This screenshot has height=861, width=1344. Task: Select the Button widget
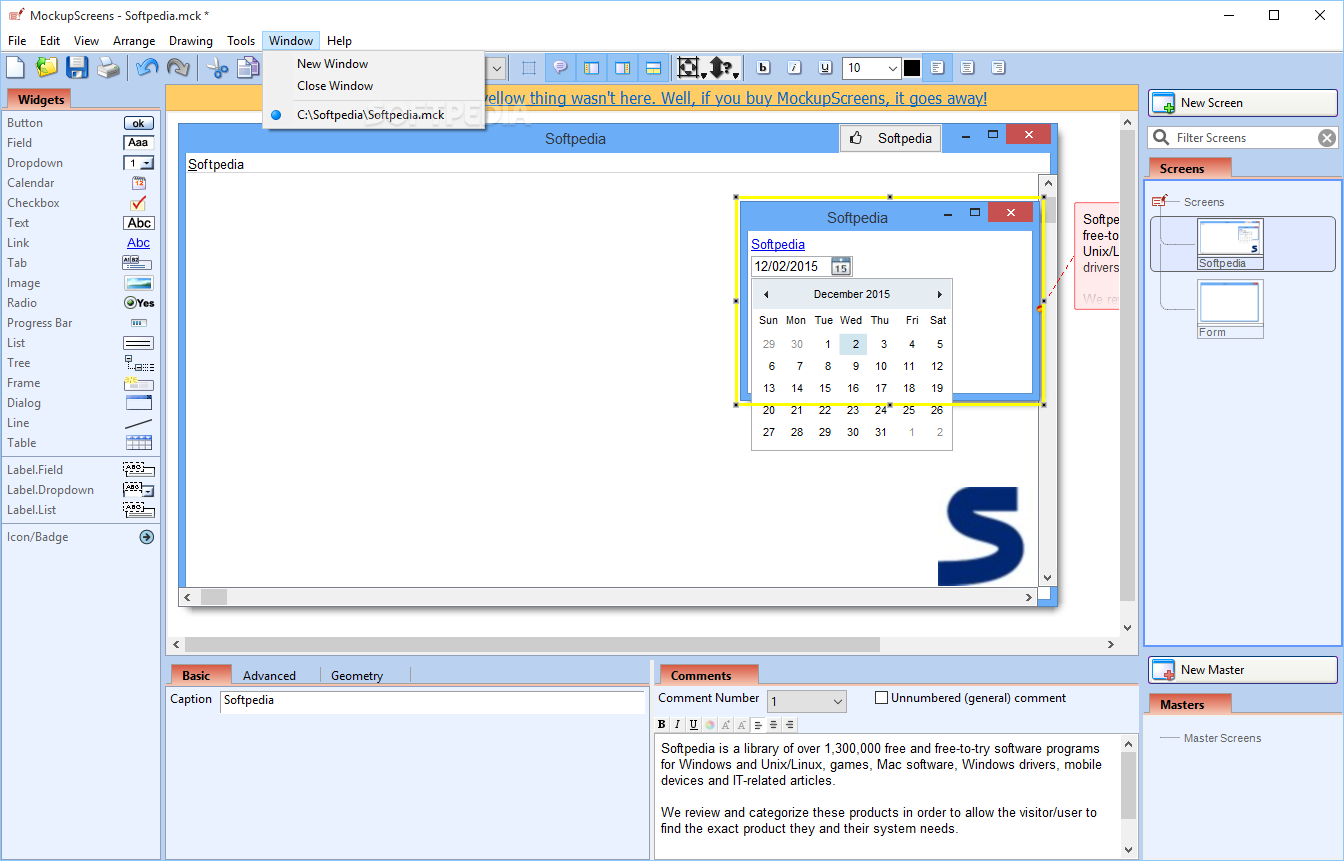tap(80, 123)
